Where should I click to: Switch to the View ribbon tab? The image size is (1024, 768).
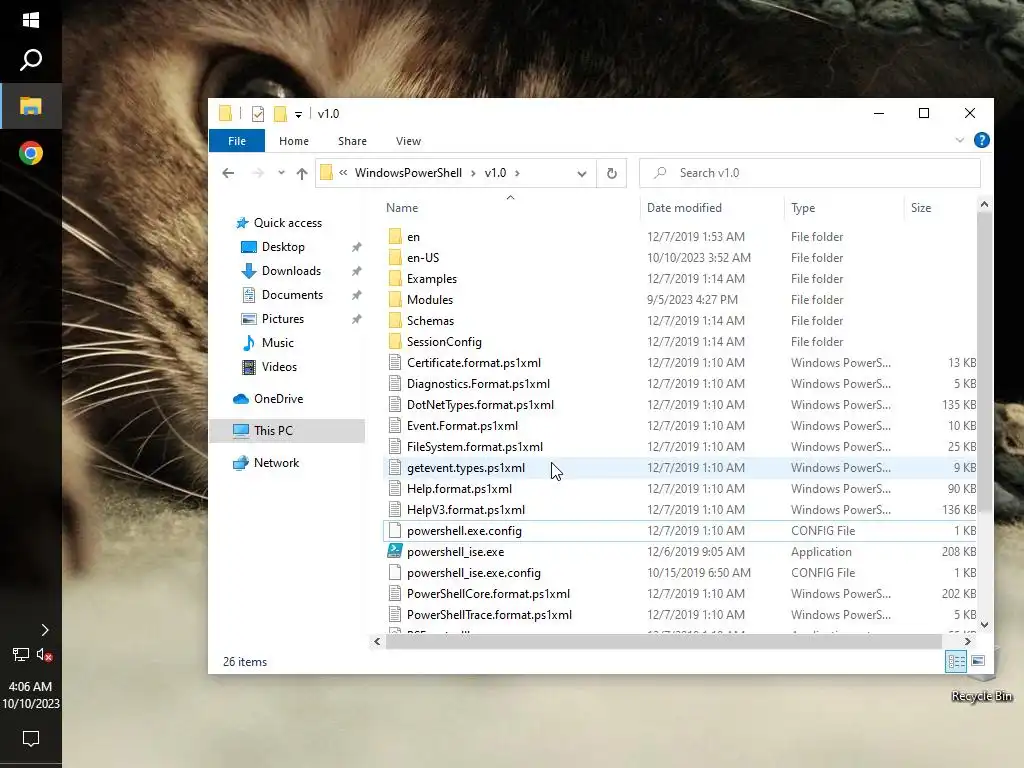pos(408,141)
